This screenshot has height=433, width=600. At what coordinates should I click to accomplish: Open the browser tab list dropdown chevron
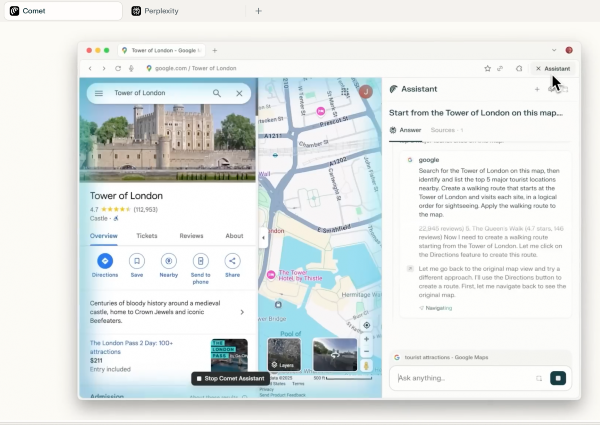coord(554,50)
